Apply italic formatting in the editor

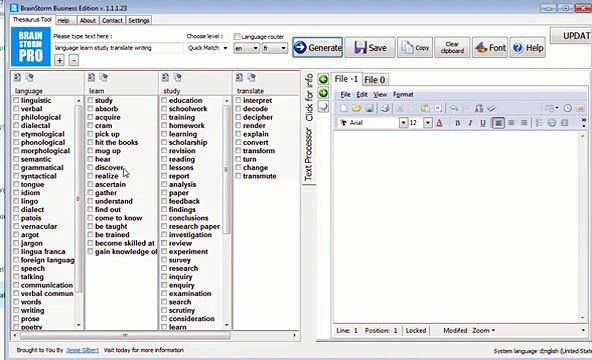pyautogui.click(x=470, y=123)
